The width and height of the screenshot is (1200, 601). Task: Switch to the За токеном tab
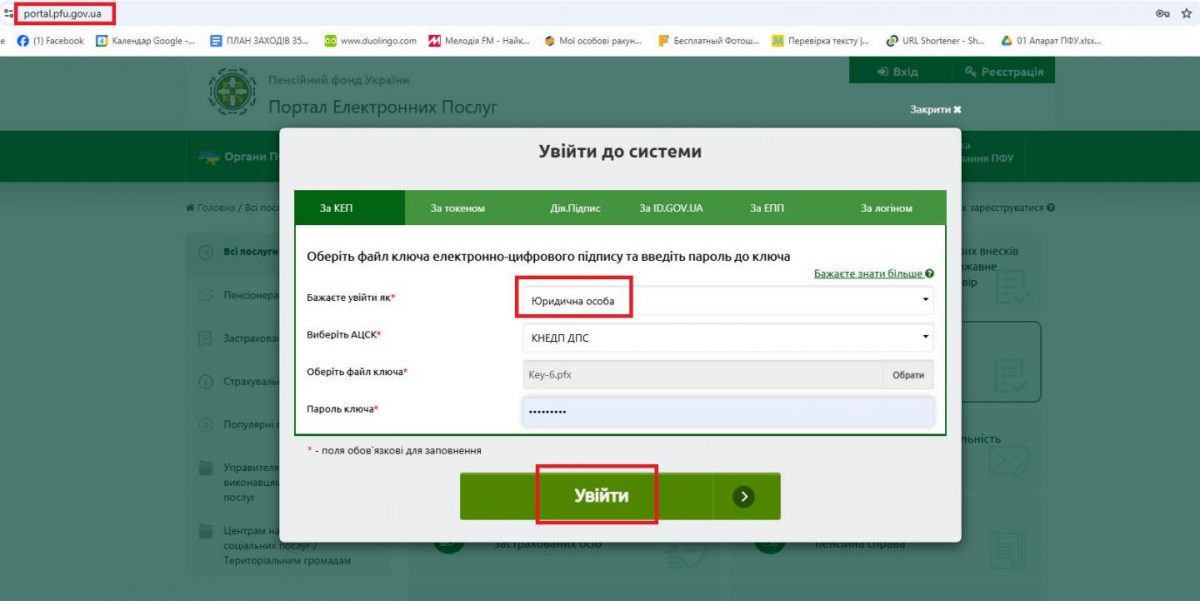tap(458, 208)
